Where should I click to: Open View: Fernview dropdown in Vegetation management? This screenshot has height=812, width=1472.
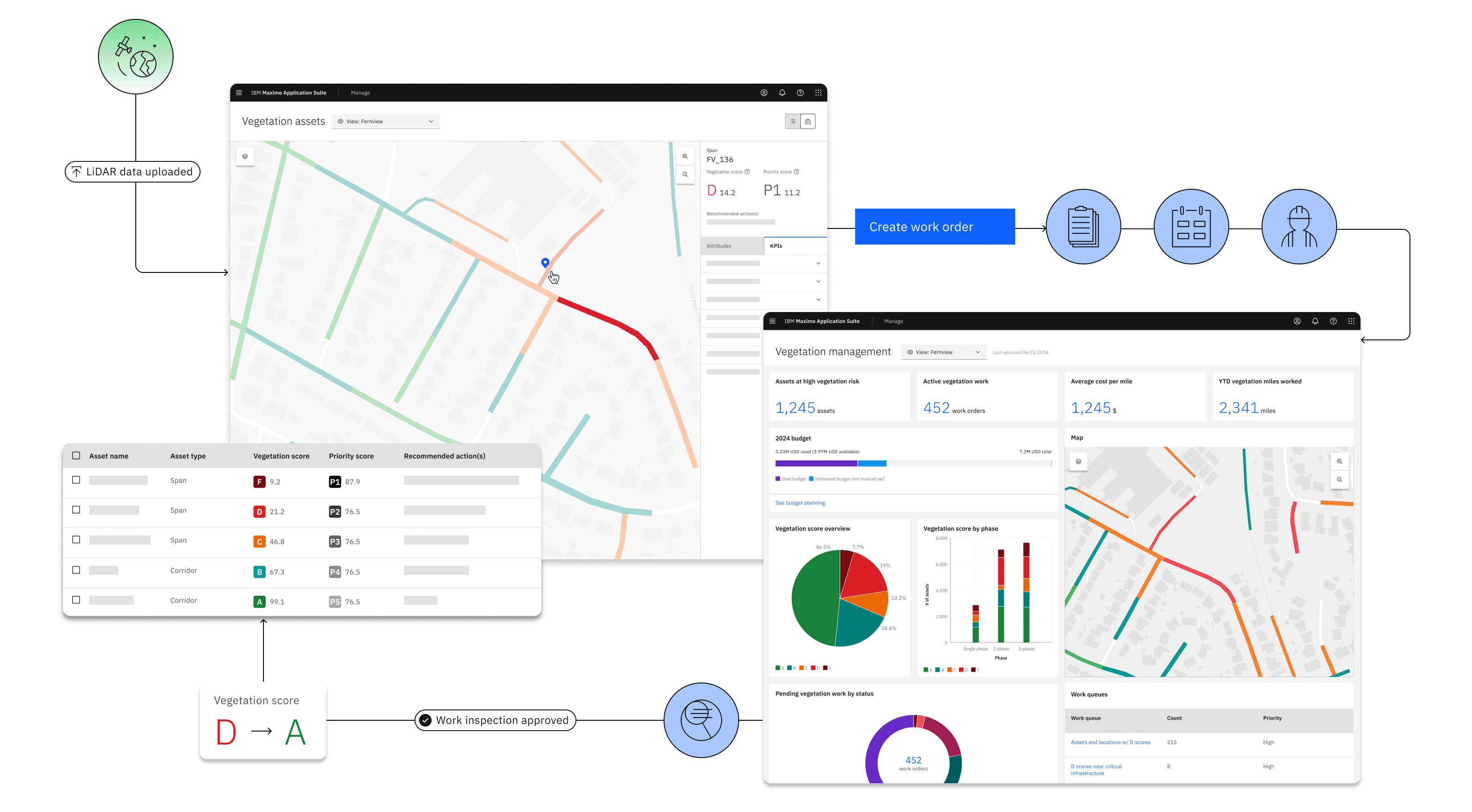tap(943, 352)
